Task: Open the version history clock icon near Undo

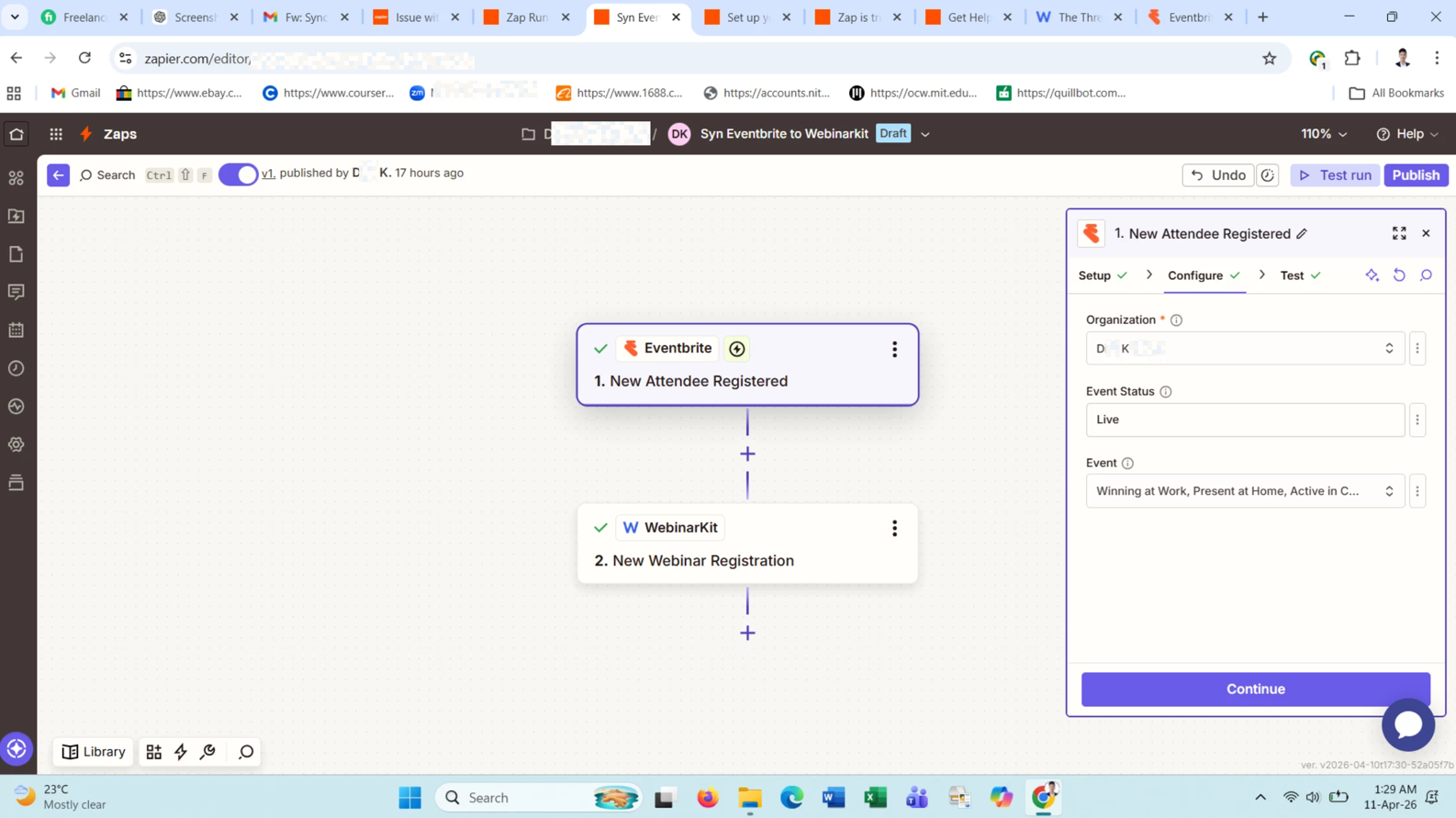Action: pos(1268,175)
